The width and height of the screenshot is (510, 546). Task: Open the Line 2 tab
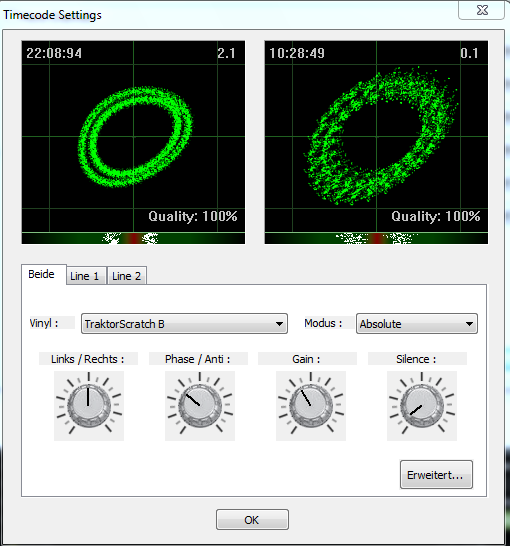127,276
